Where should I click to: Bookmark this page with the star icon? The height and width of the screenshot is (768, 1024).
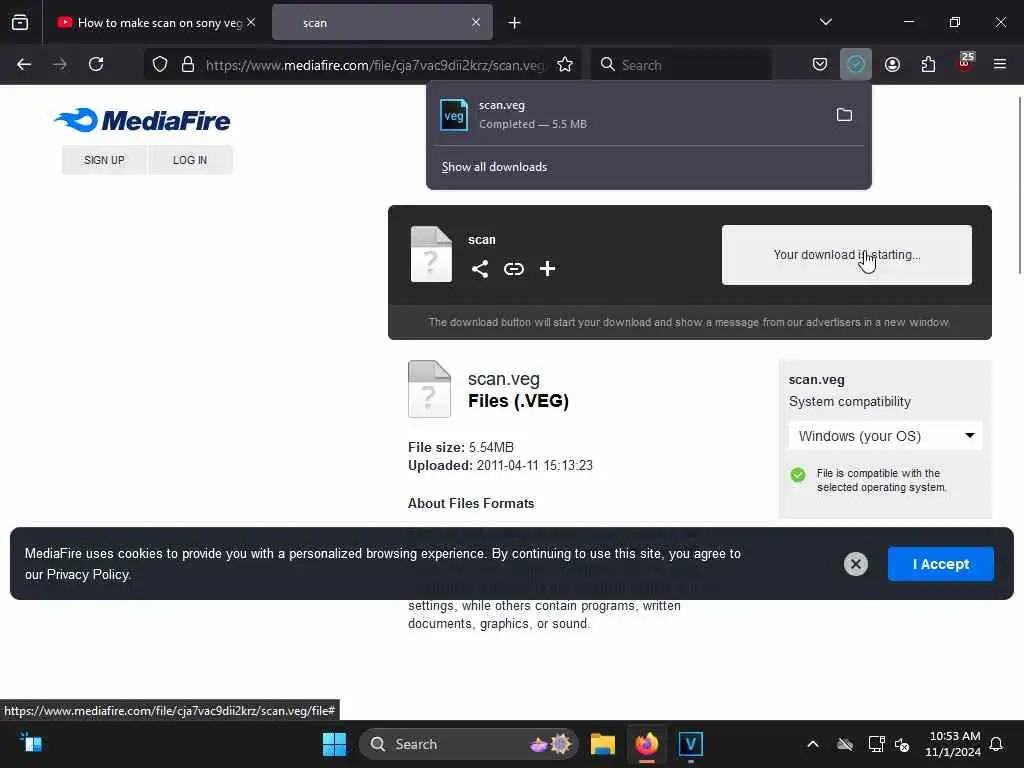tap(565, 64)
